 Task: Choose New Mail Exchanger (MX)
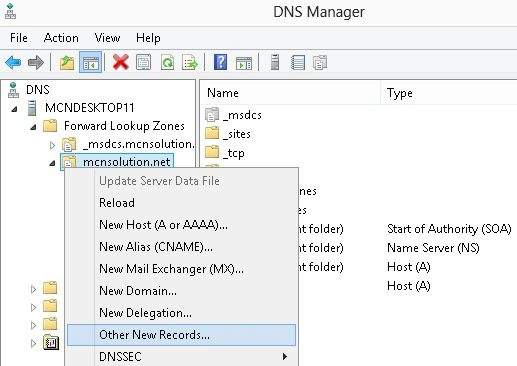181,269
